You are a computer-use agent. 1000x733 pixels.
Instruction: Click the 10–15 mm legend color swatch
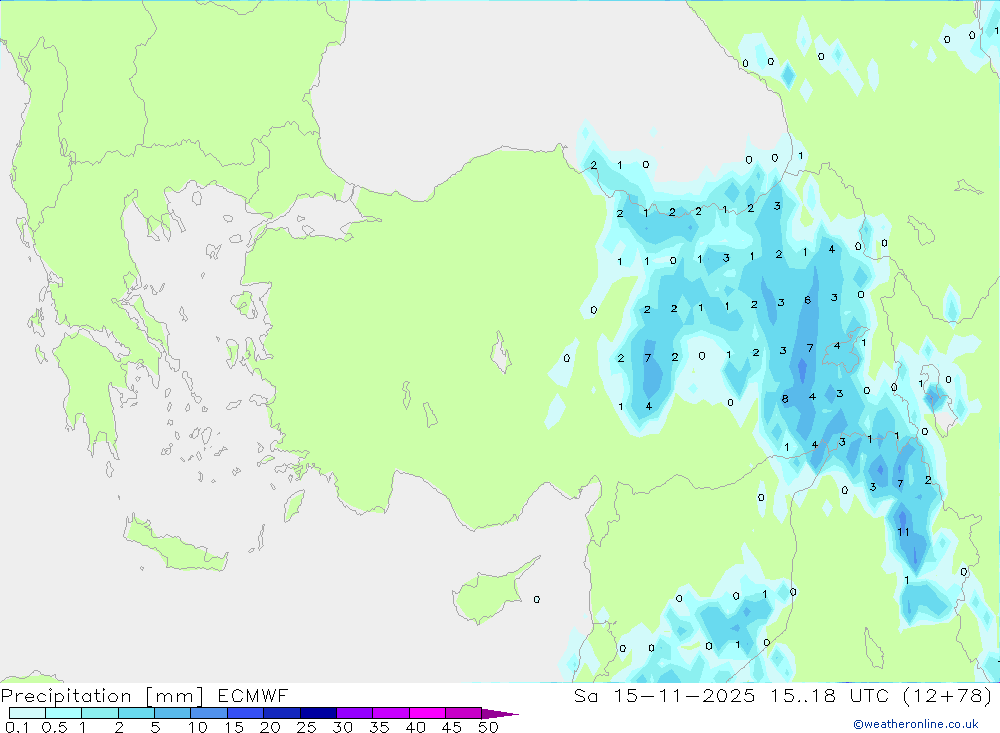[x=209, y=713]
